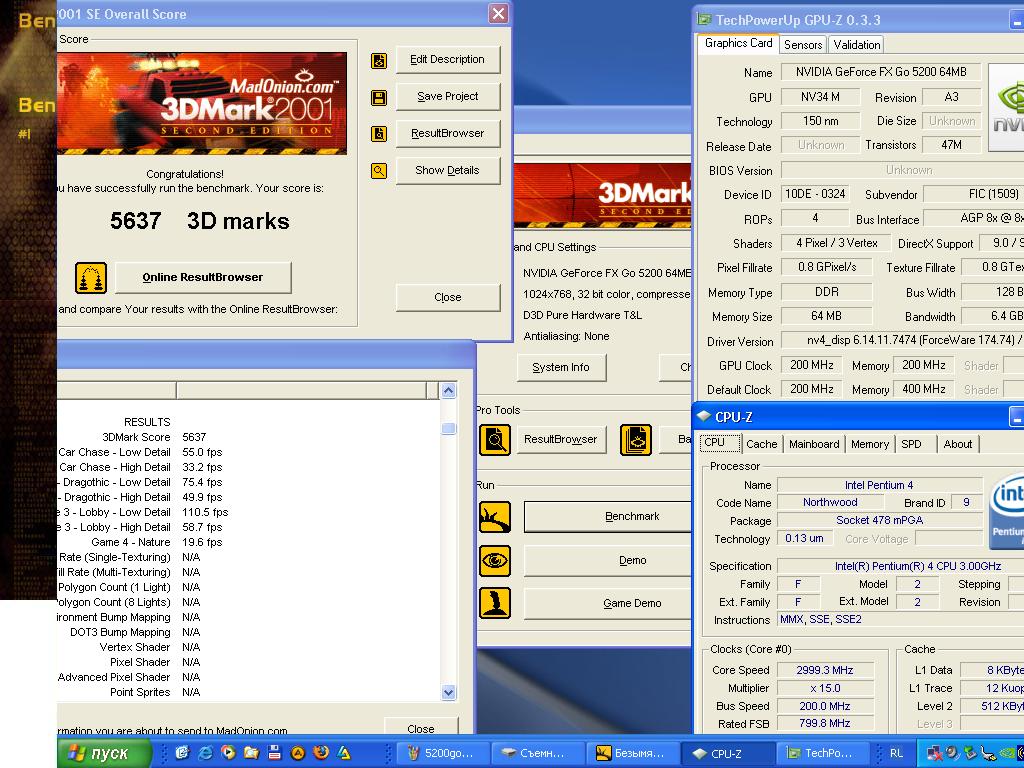
Task: Click the results list scrollbar thumb
Action: click(x=449, y=428)
